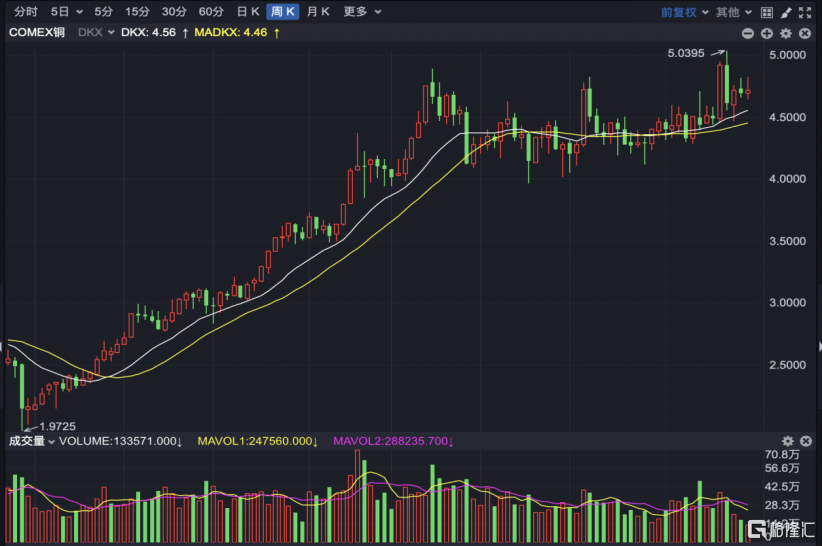Open volume panel settings gear
This screenshot has width=822, height=546.
pyautogui.click(x=788, y=441)
